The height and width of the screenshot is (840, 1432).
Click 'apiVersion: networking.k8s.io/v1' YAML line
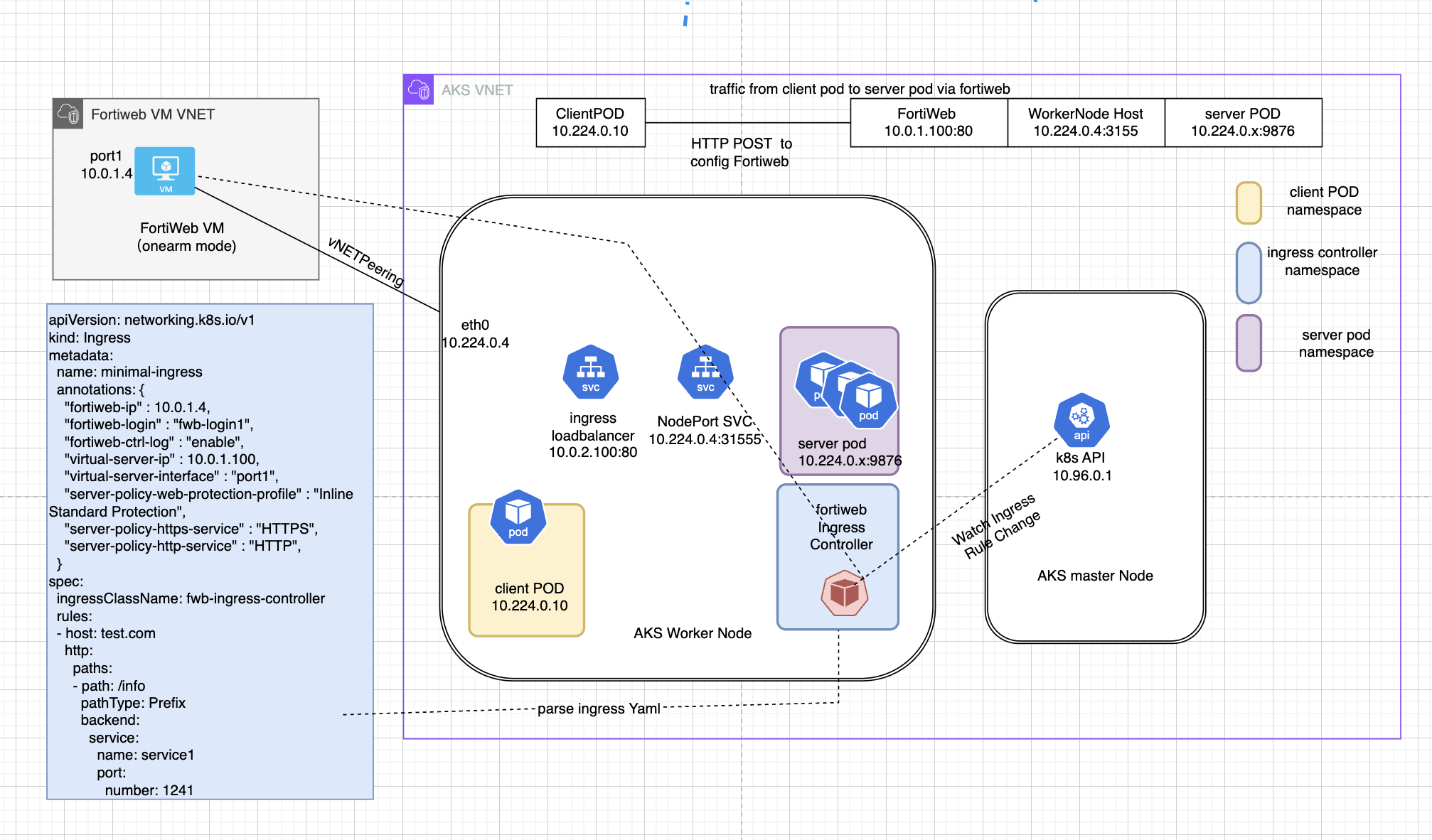pos(151,320)
